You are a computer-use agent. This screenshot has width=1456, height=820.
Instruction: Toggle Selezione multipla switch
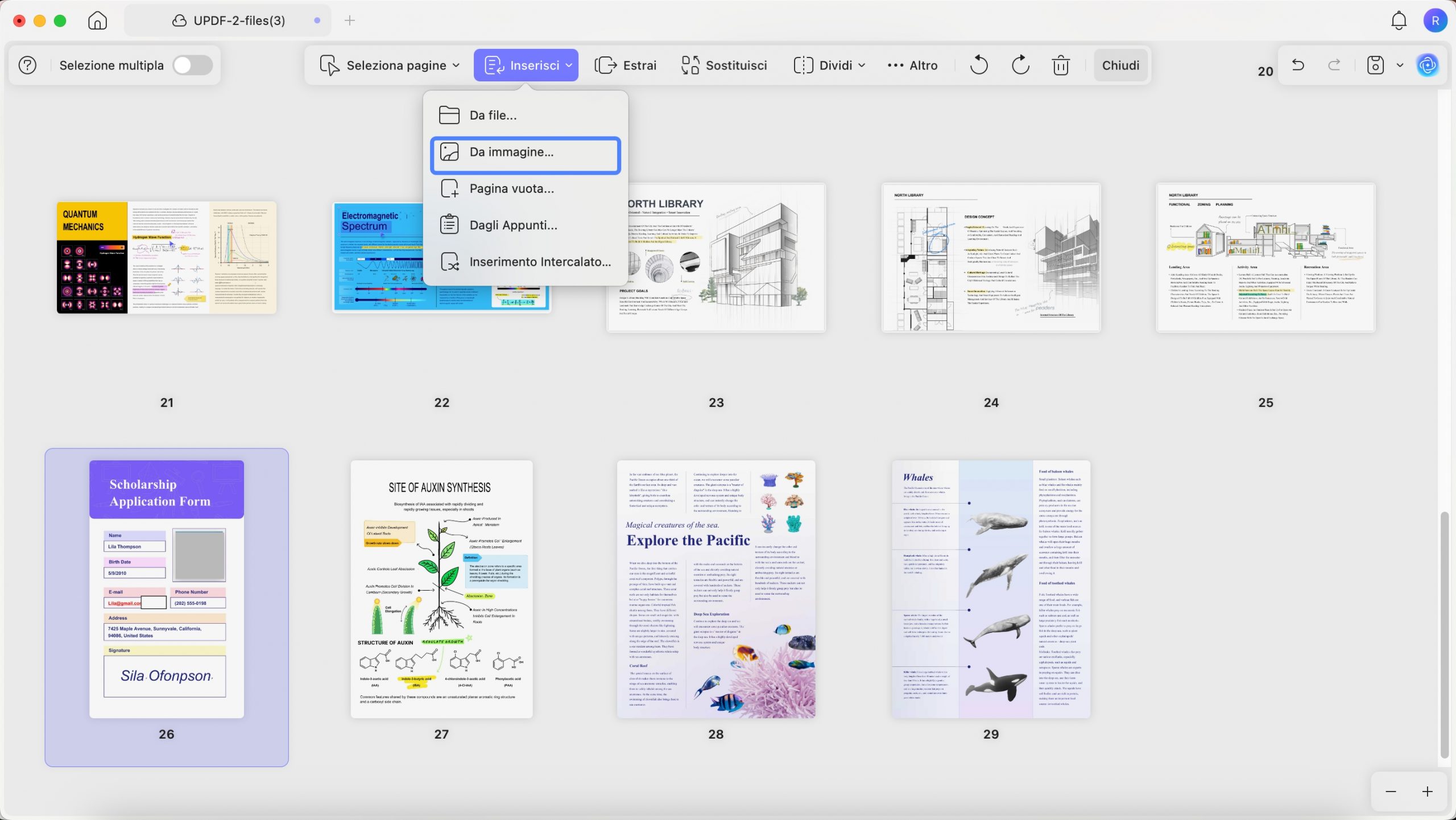coord(193,65)
